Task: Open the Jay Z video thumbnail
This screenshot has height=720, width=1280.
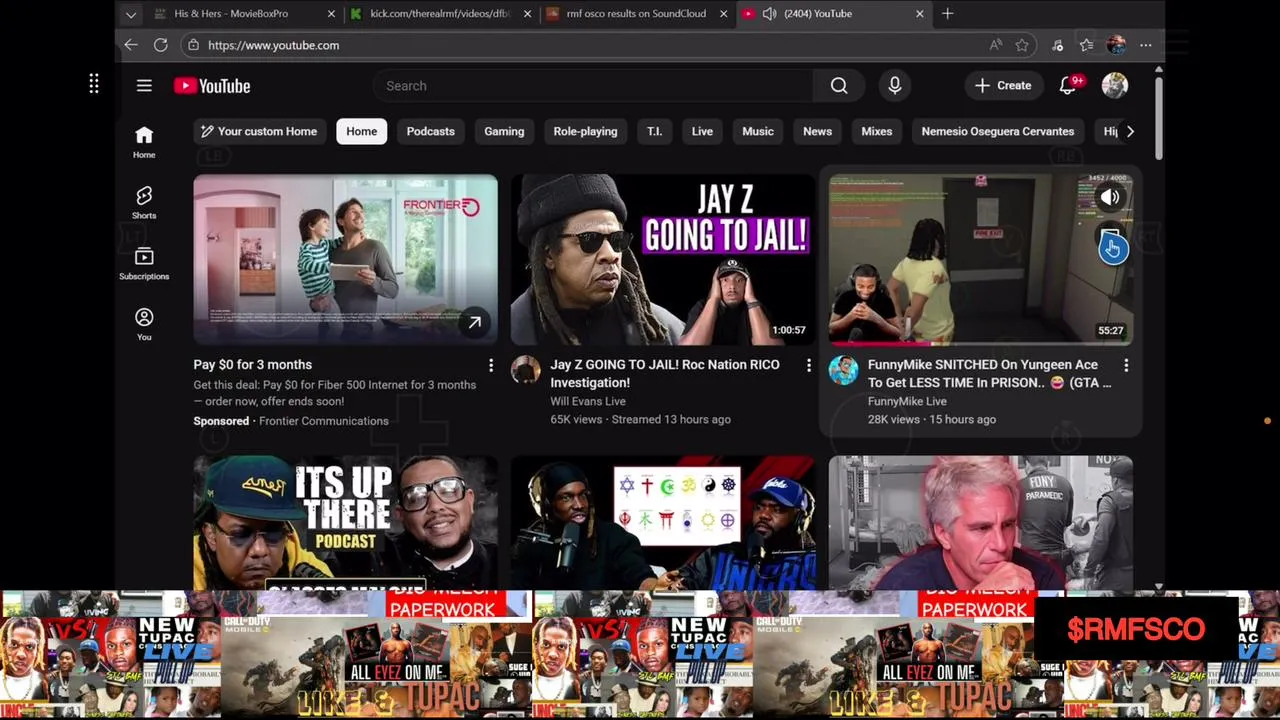Action: 663,260
